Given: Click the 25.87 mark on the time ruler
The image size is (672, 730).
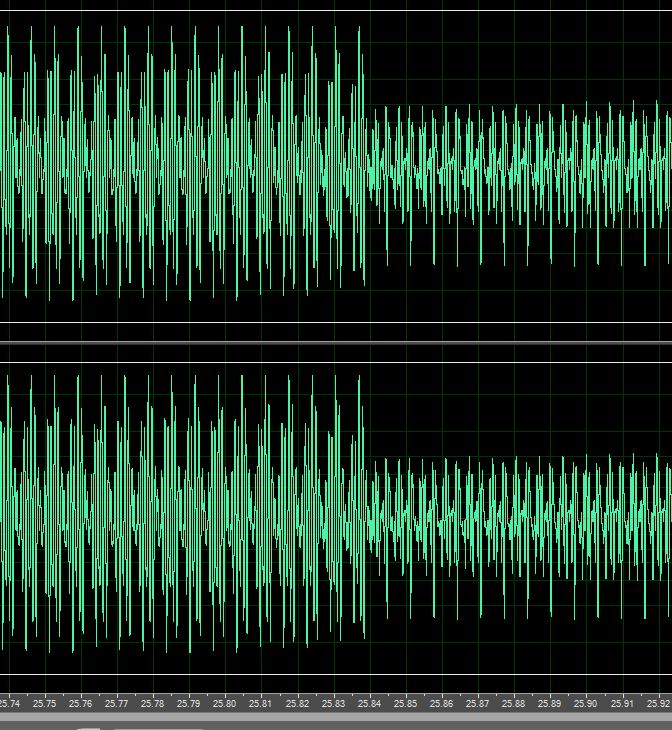Looking at the screenshot, I should point(478,703).
